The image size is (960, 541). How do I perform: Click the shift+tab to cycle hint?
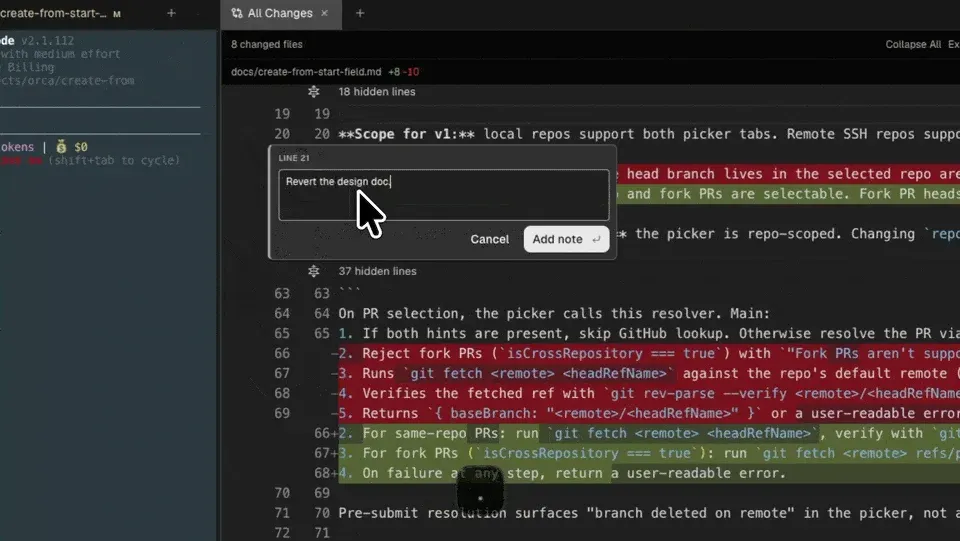click(x=114, y=160)
